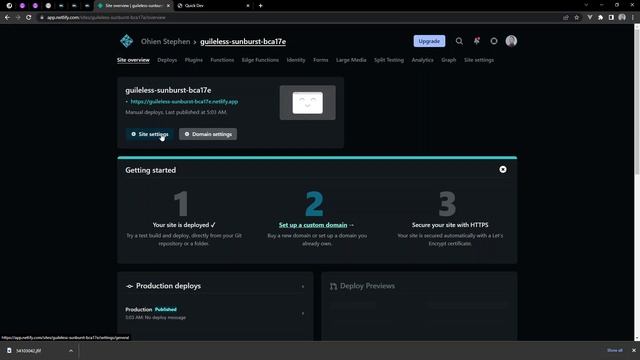640x360 pixels.
Task: Open the Identity tab
Action: 296,60
